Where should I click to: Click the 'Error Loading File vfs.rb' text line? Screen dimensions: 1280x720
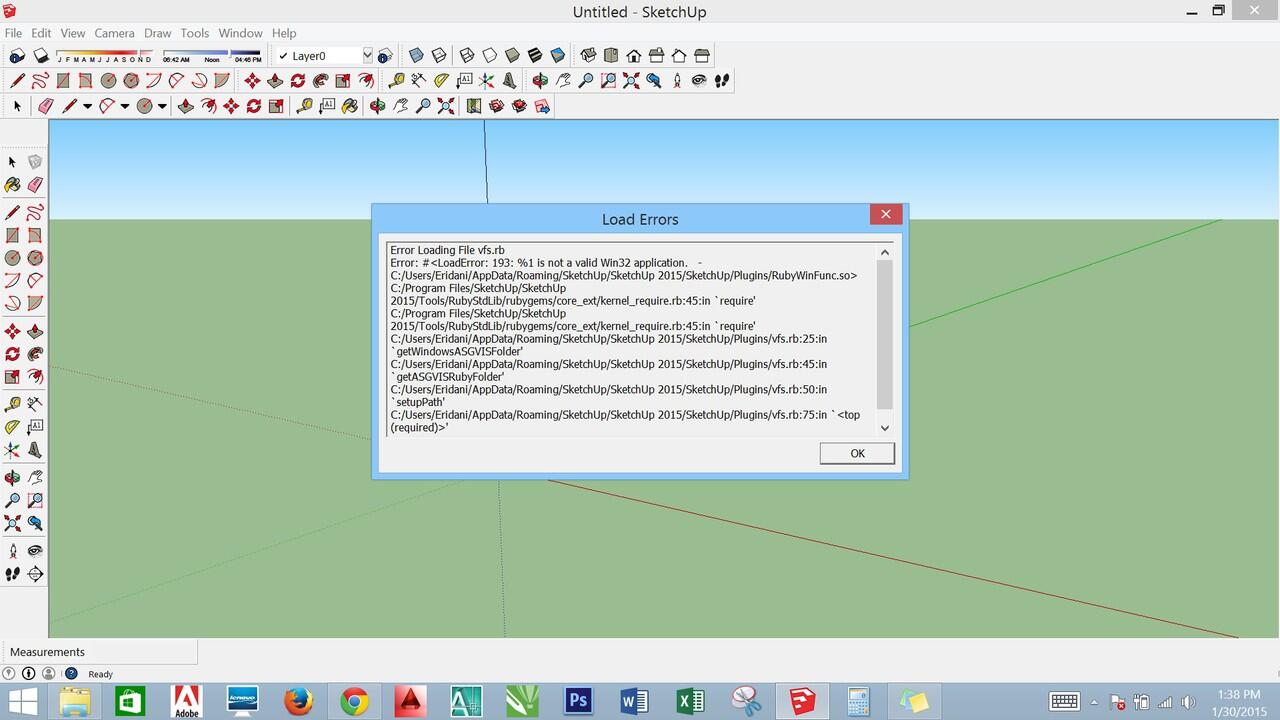(x=447, y=250)
